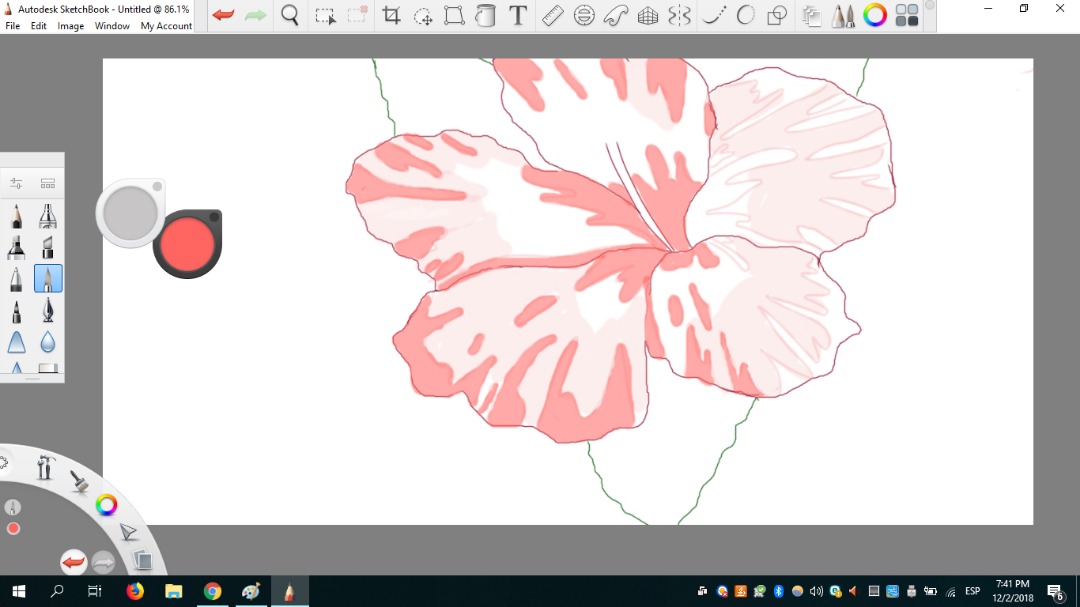This screenshot has width=1080, height=607.
Task: Activate the Flood Fill bucket tool
Action: pyautogui.click(x=485, y=15)
